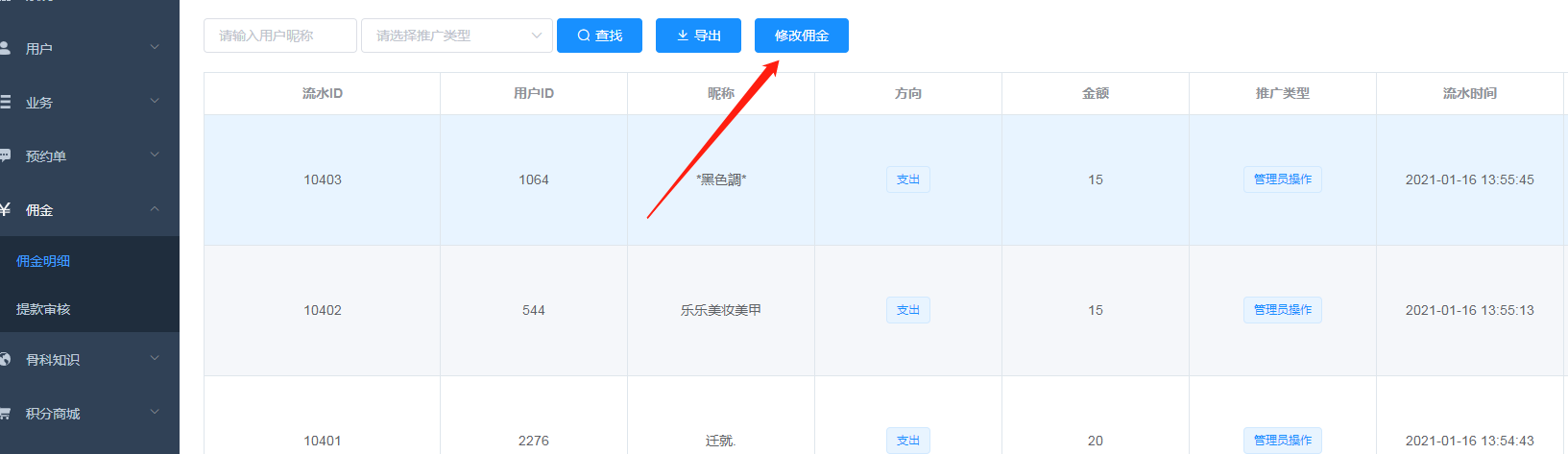The width and height of the screenshot is (1568, 454).
Task: Open the 请选择推广类型 dropdown
Action: (457, 36)
